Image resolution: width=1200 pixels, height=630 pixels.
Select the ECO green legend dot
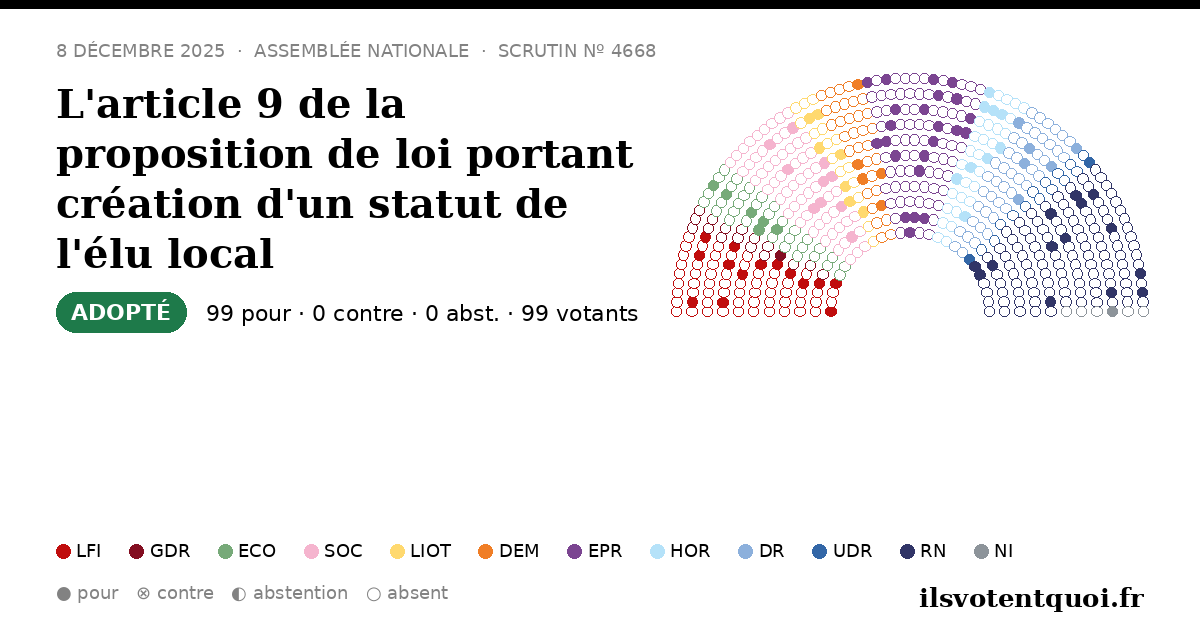click(225, 551)
